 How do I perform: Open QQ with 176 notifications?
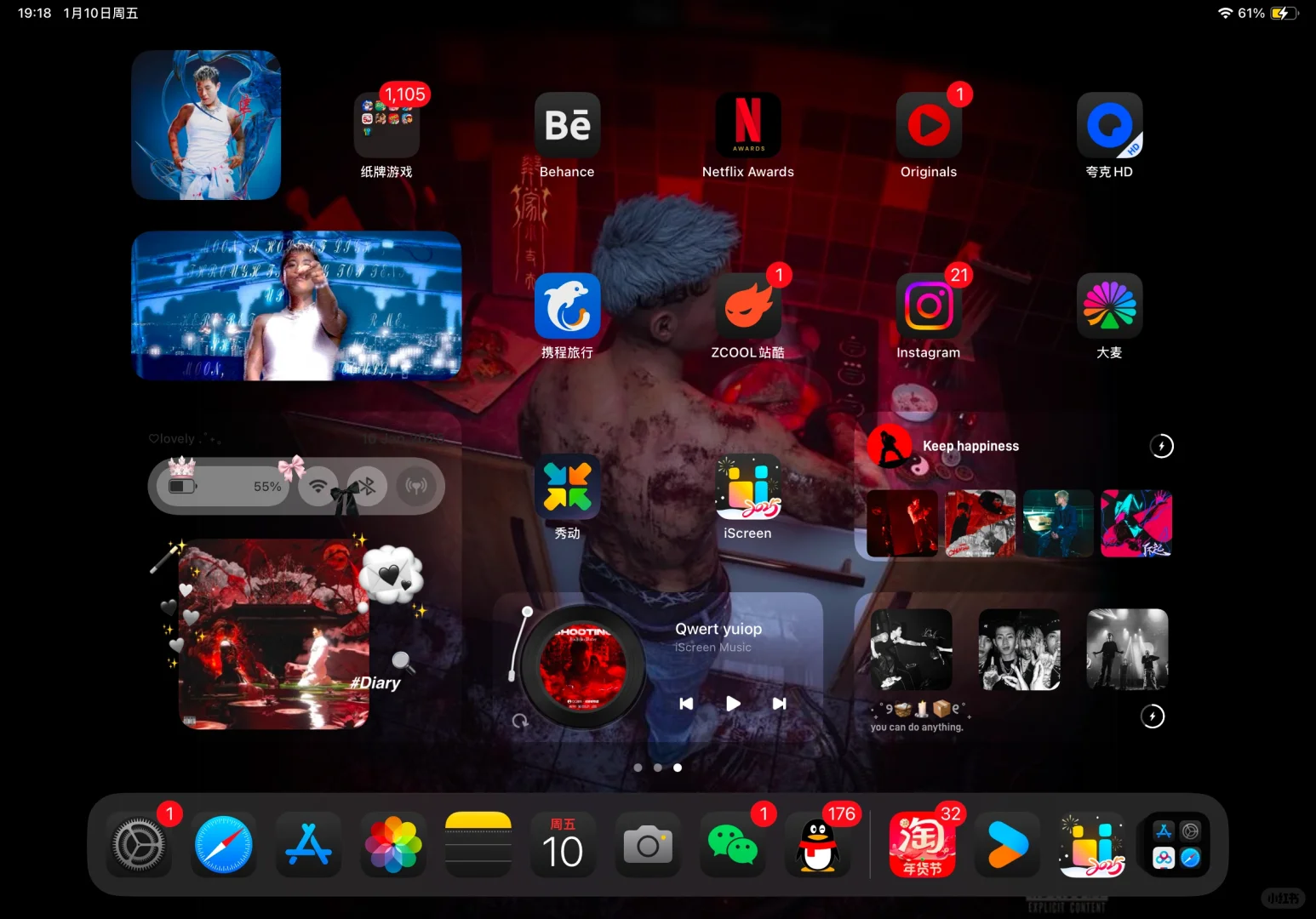817,845
